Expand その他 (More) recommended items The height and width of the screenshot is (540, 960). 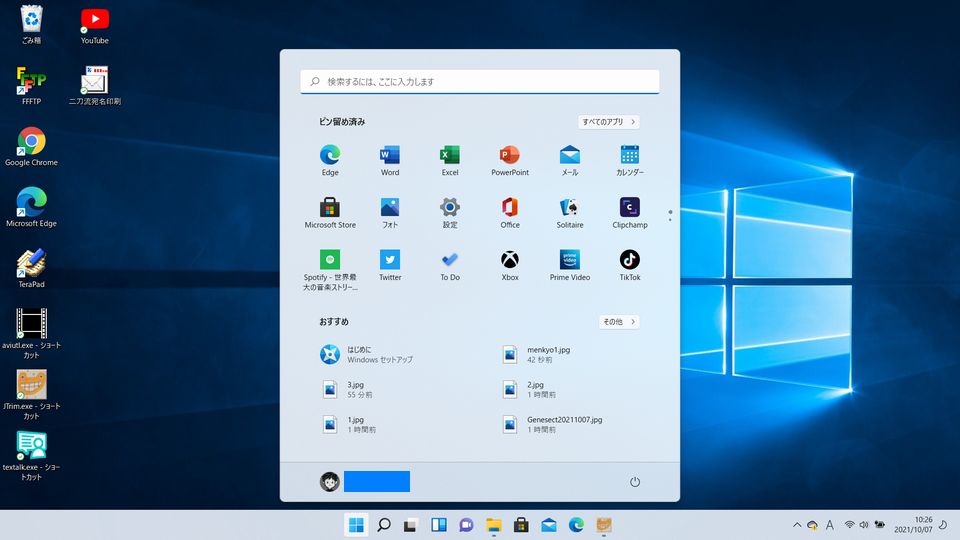click(x=619, y=322)
